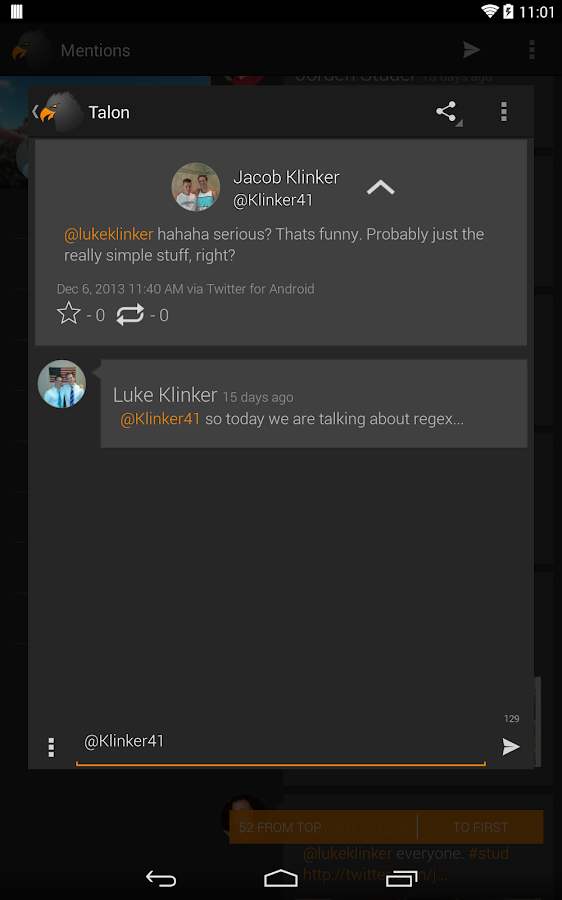This screenshot has width=562, height=900.
Task: Tap the @Klinker41 mention in Luke's reply
Action: tap(160, 419)
